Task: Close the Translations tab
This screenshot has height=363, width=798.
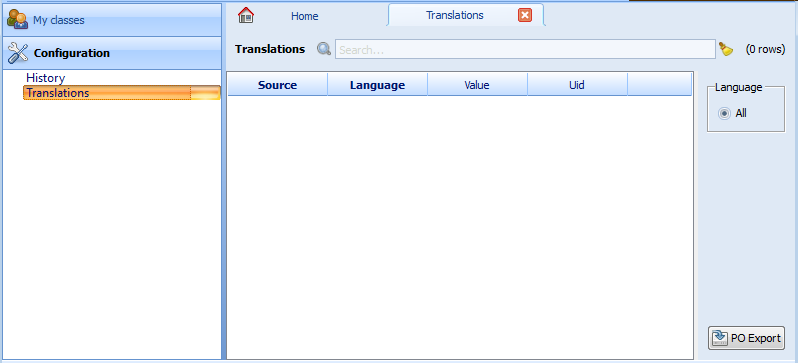Action: (x=525, y=15)
